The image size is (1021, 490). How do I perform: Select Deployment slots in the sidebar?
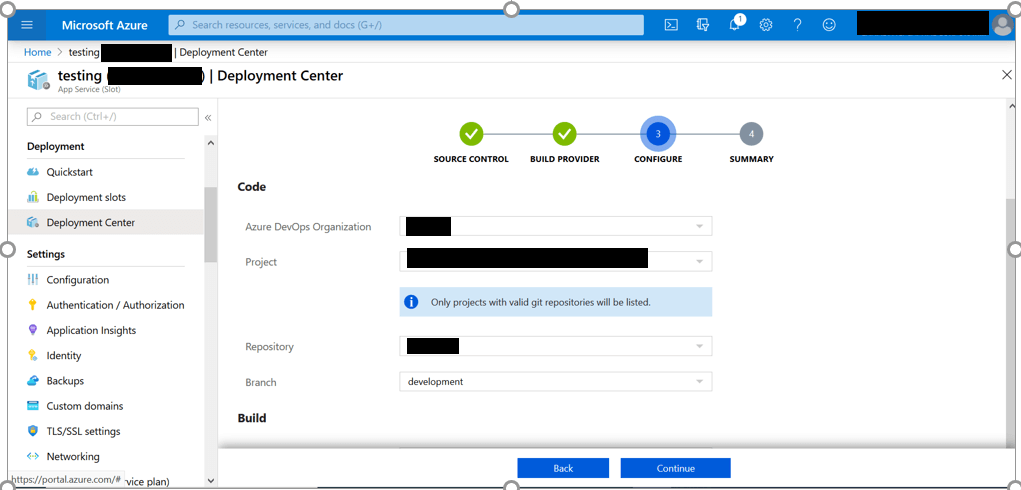pyautogui.click(x=86, y=197)
